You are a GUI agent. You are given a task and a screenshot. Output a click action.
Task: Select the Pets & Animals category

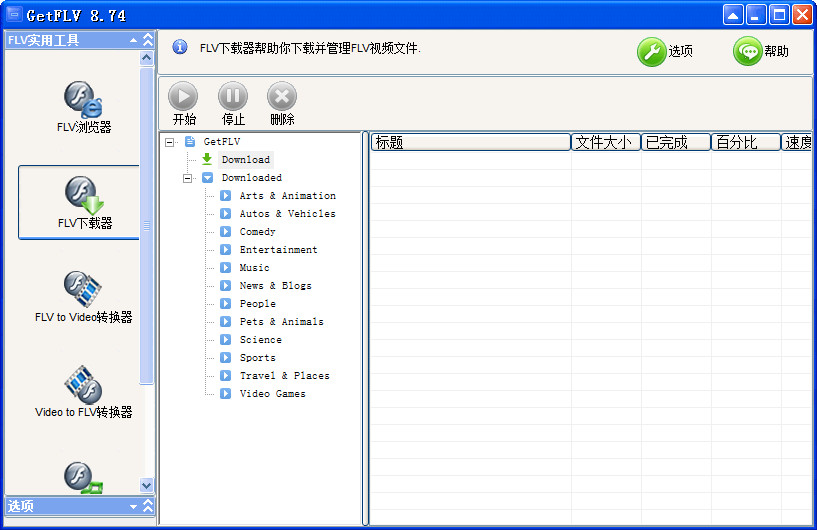281,322
